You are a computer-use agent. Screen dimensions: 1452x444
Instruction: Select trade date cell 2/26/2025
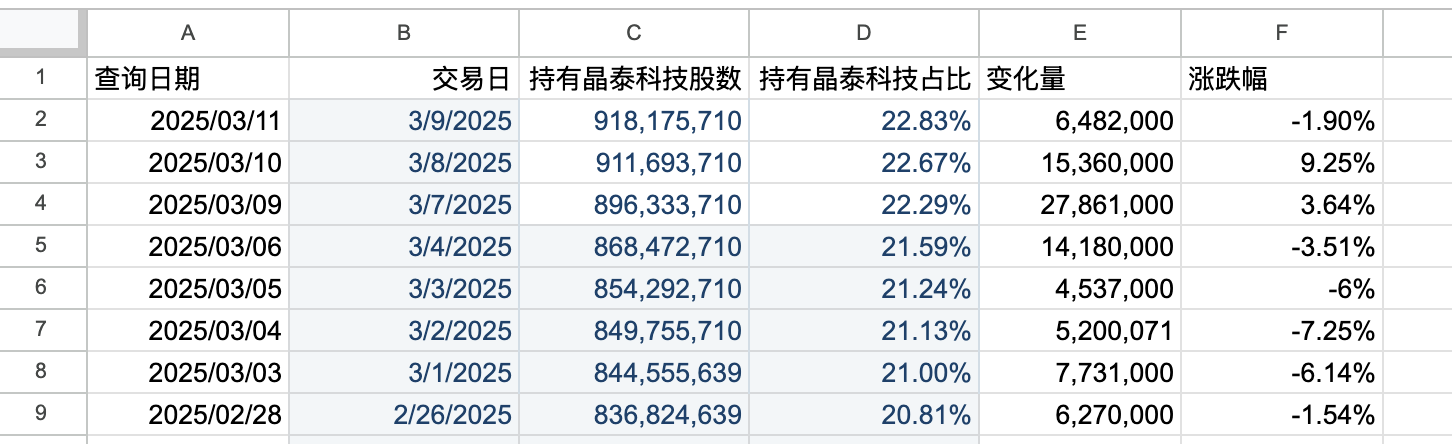click(403, 414)
